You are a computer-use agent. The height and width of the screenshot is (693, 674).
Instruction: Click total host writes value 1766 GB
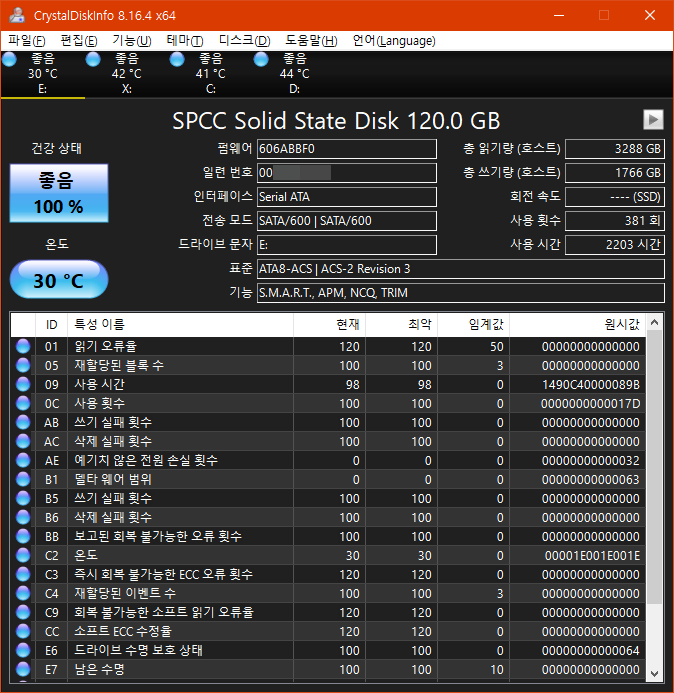click(615, 173)
